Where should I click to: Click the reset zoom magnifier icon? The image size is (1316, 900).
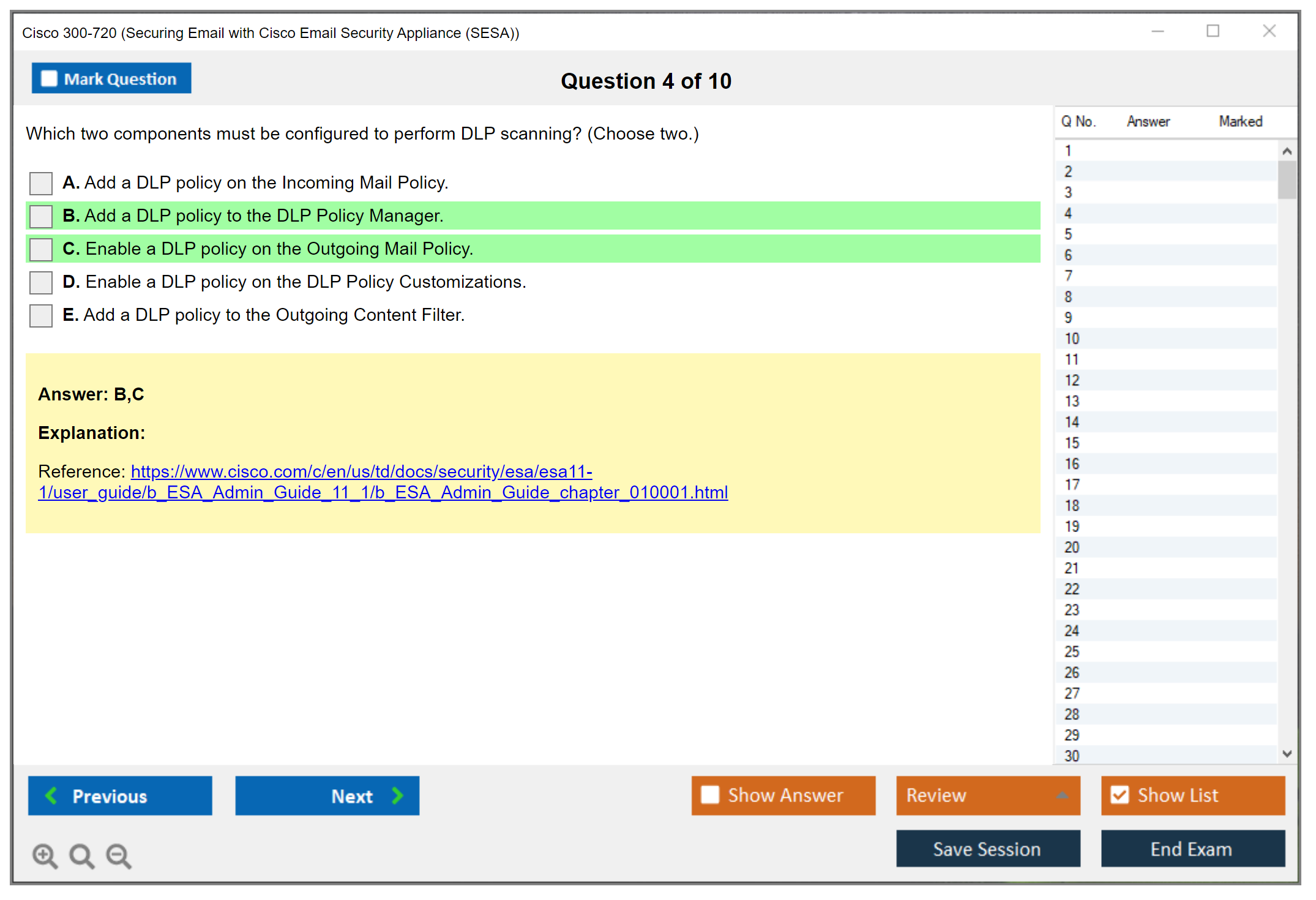pyautogui.click(x=81, y=855)
